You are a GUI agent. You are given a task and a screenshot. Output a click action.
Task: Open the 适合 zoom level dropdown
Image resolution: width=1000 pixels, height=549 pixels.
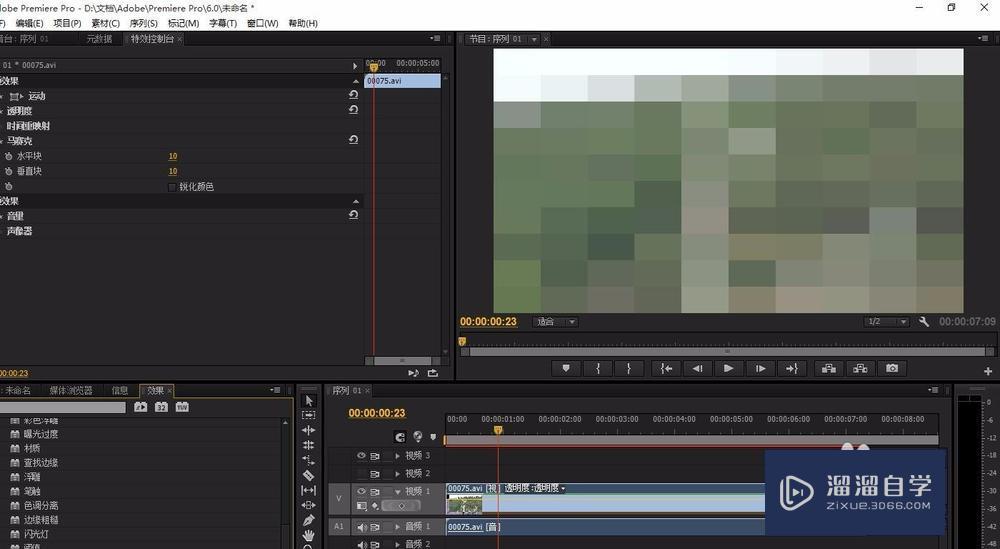[x=556, y=322]
